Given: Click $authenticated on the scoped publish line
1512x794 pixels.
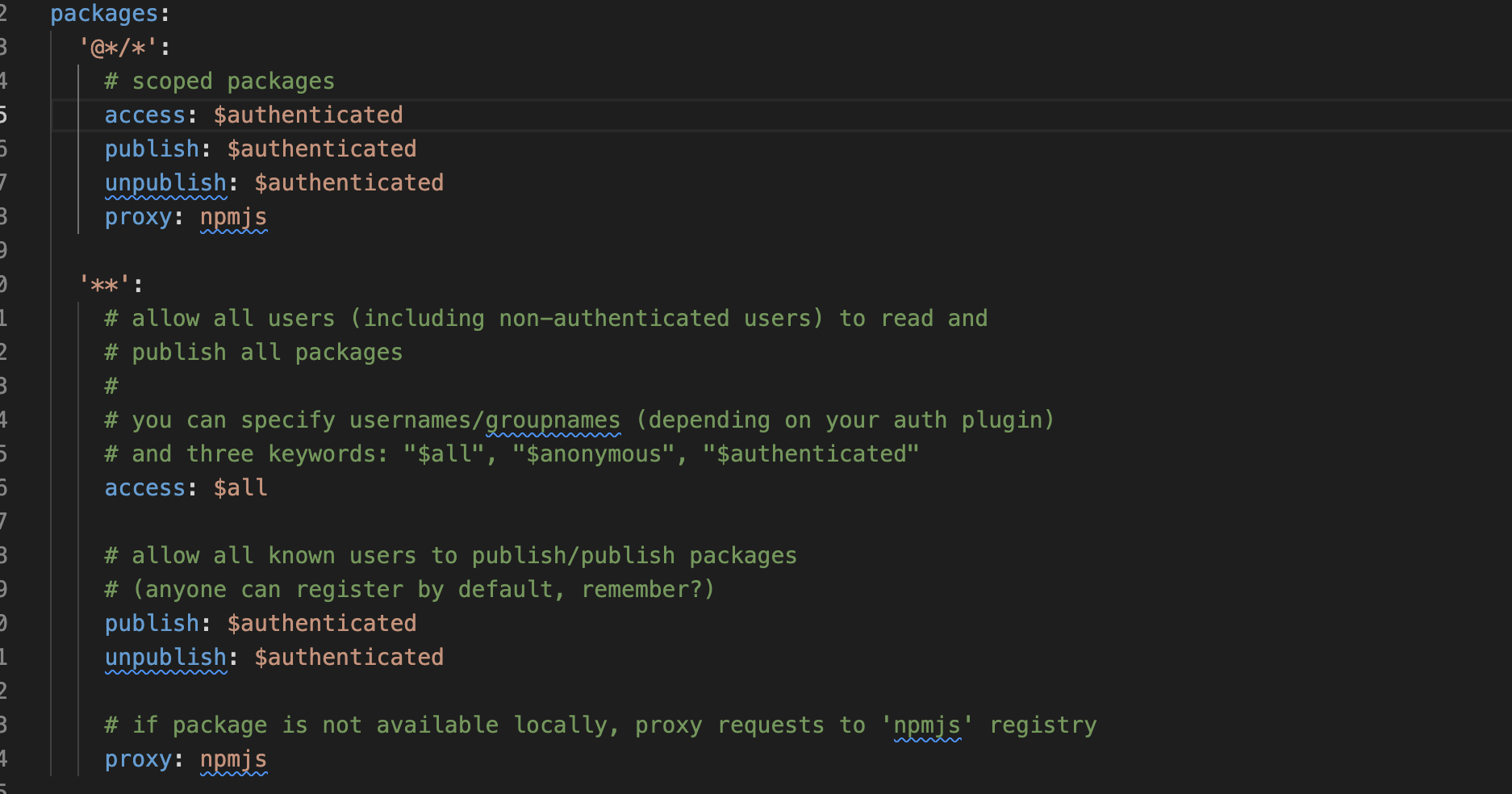Looking at the screenshot, I should [322, 149].
